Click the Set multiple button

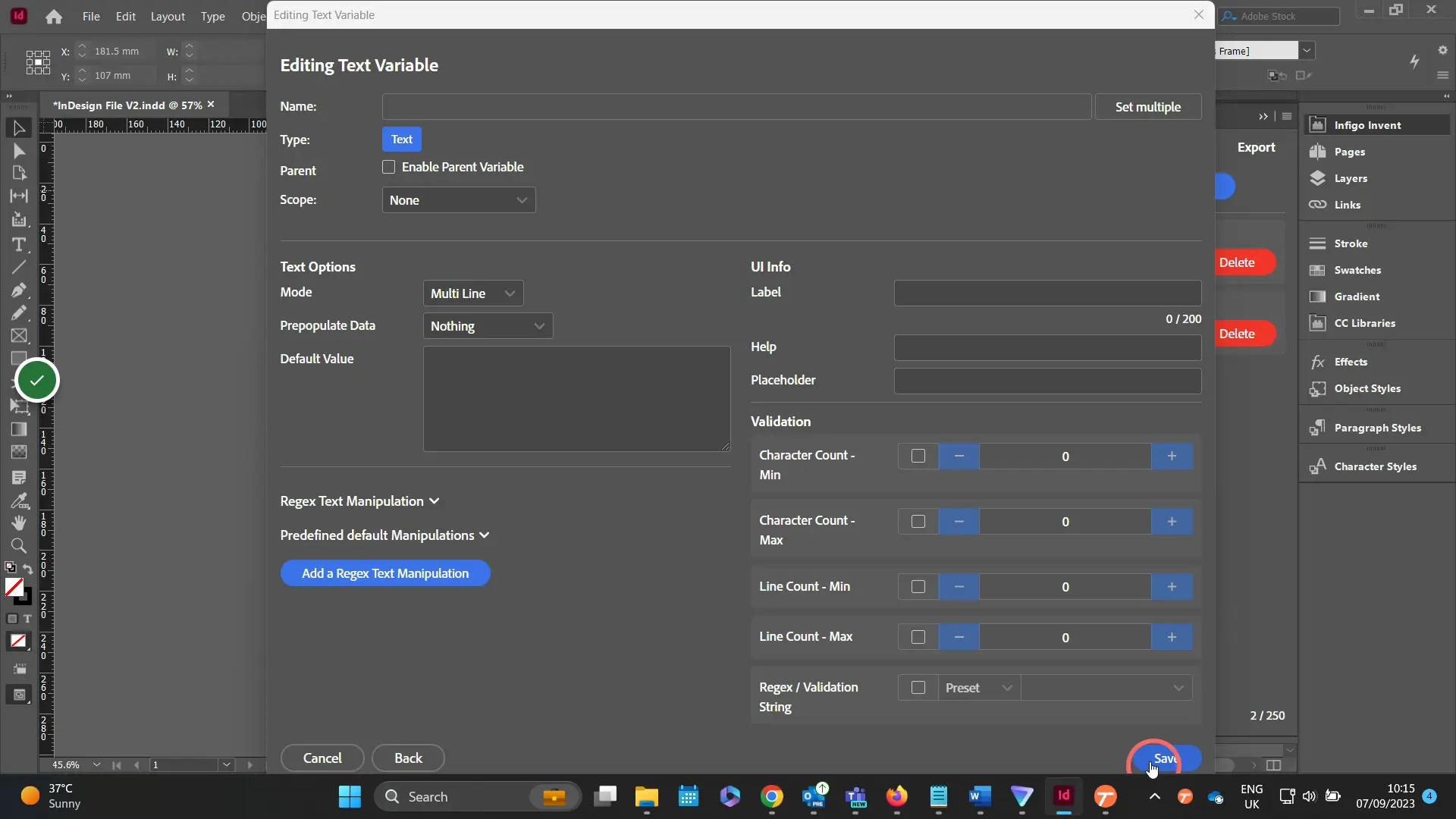(x=1148, y=107)
